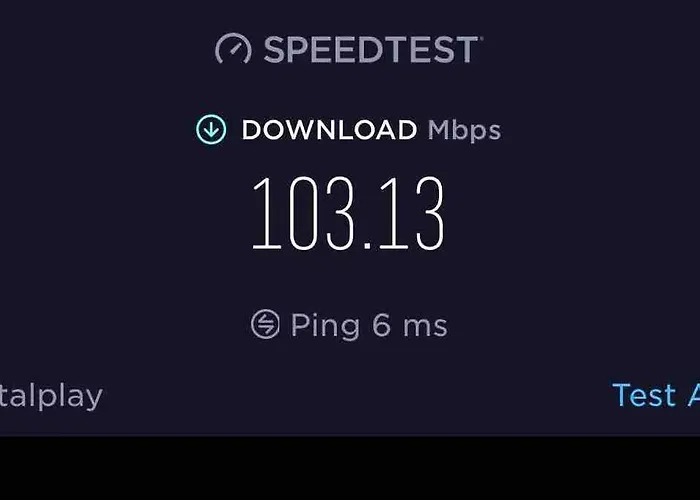Click the decimal point in 103.13
700x500 pixels.
click(367, 245)
